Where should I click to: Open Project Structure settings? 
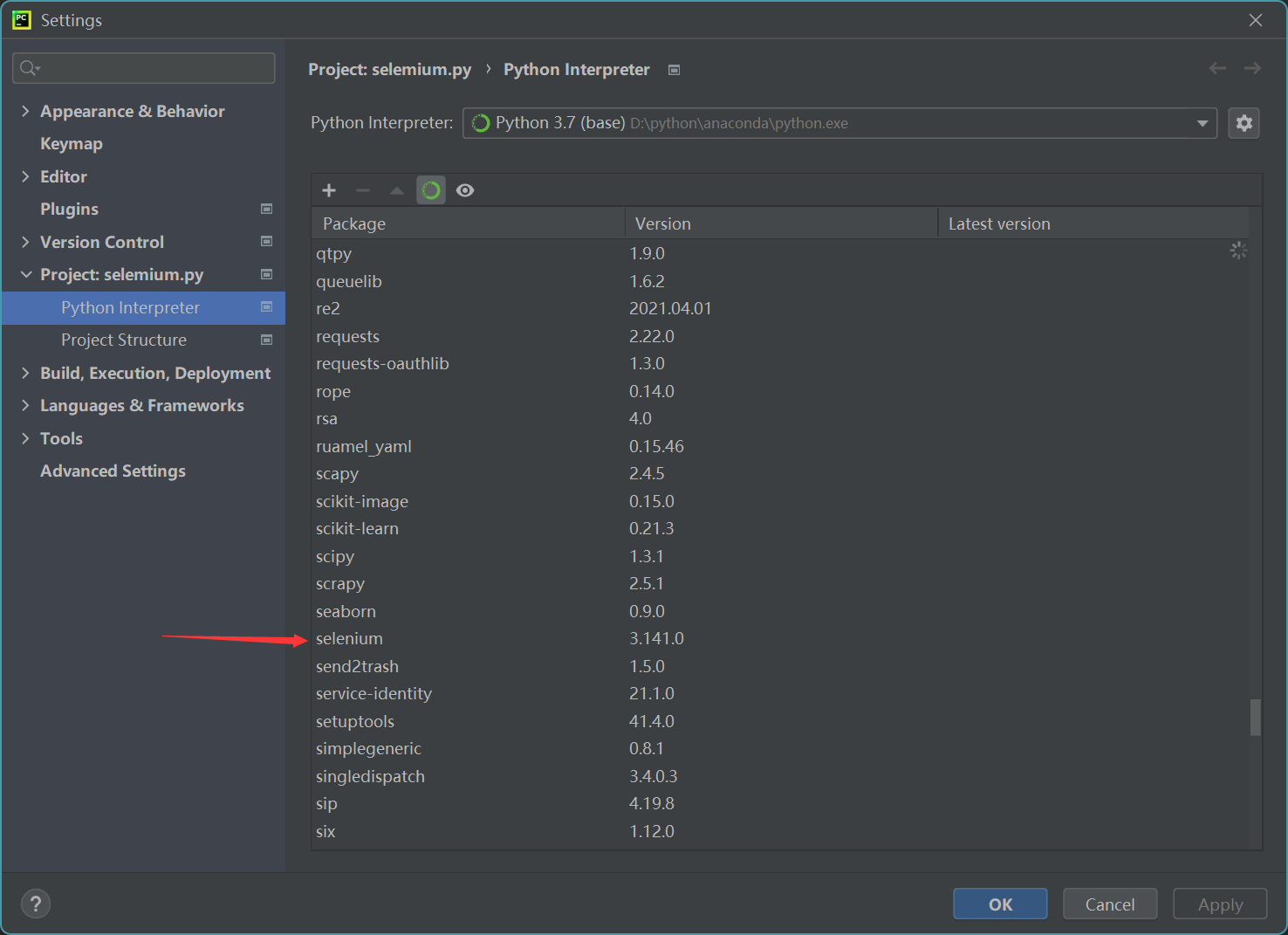[124, 340]
